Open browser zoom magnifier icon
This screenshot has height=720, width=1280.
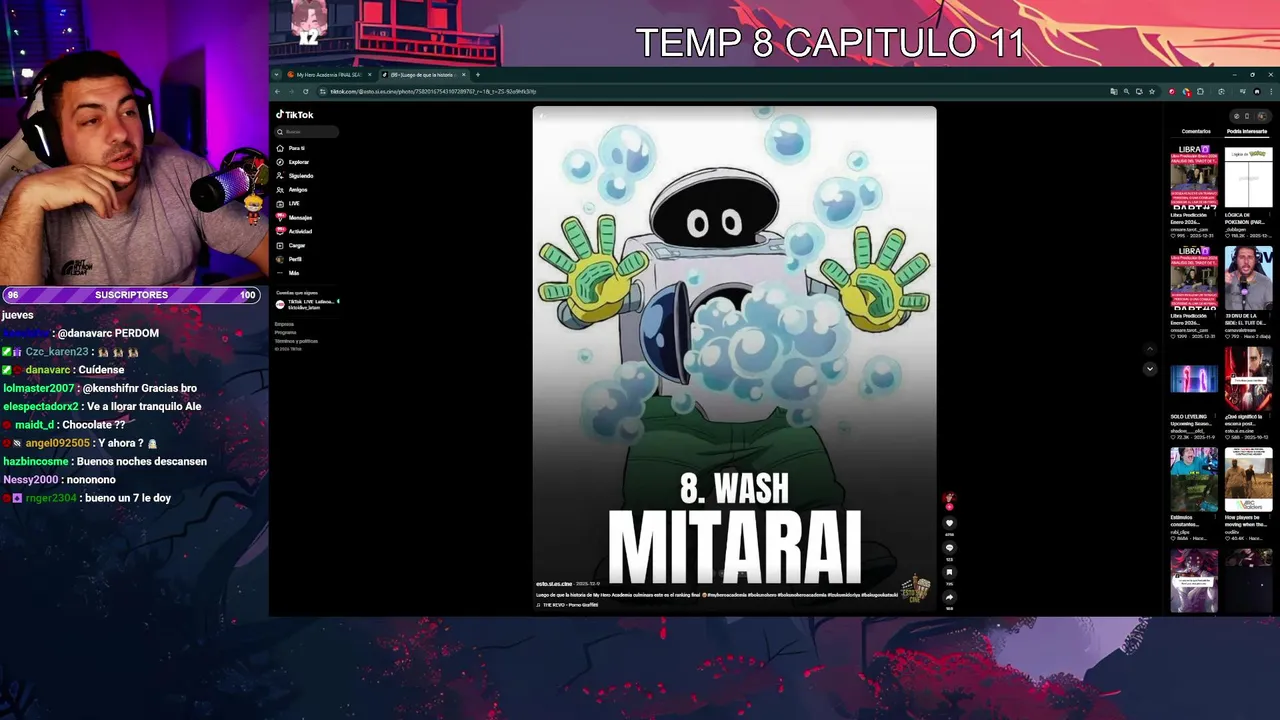(1127, 91)
